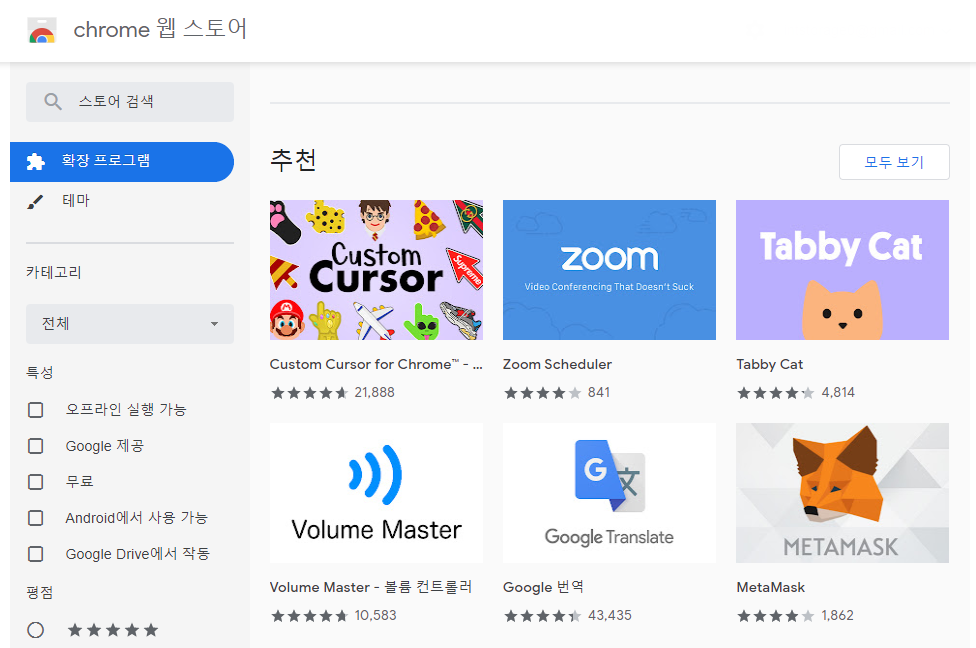Click the 평점 label
The image size is (976, 648).
40,592
